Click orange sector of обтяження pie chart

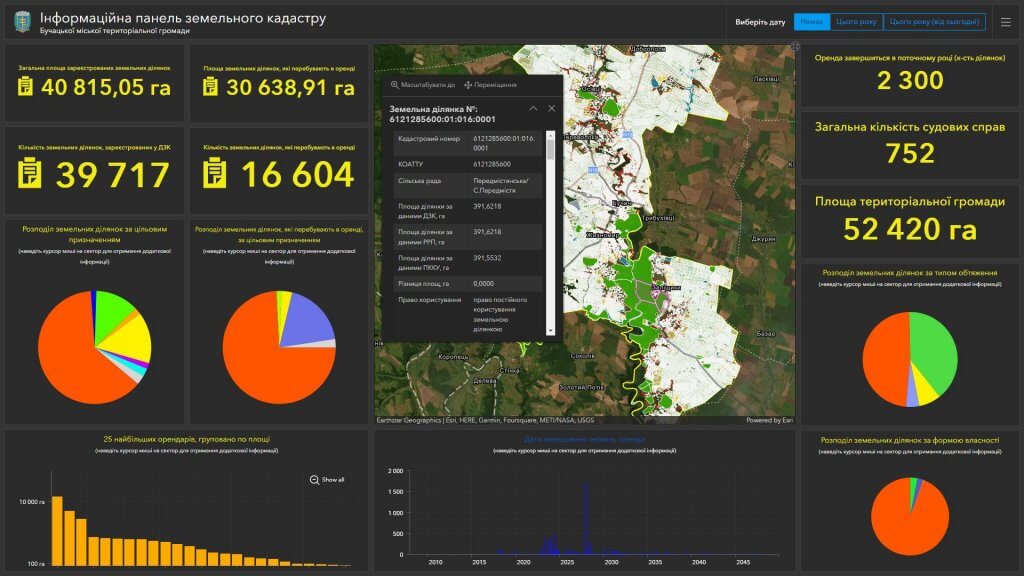click(x=885, y=358)
